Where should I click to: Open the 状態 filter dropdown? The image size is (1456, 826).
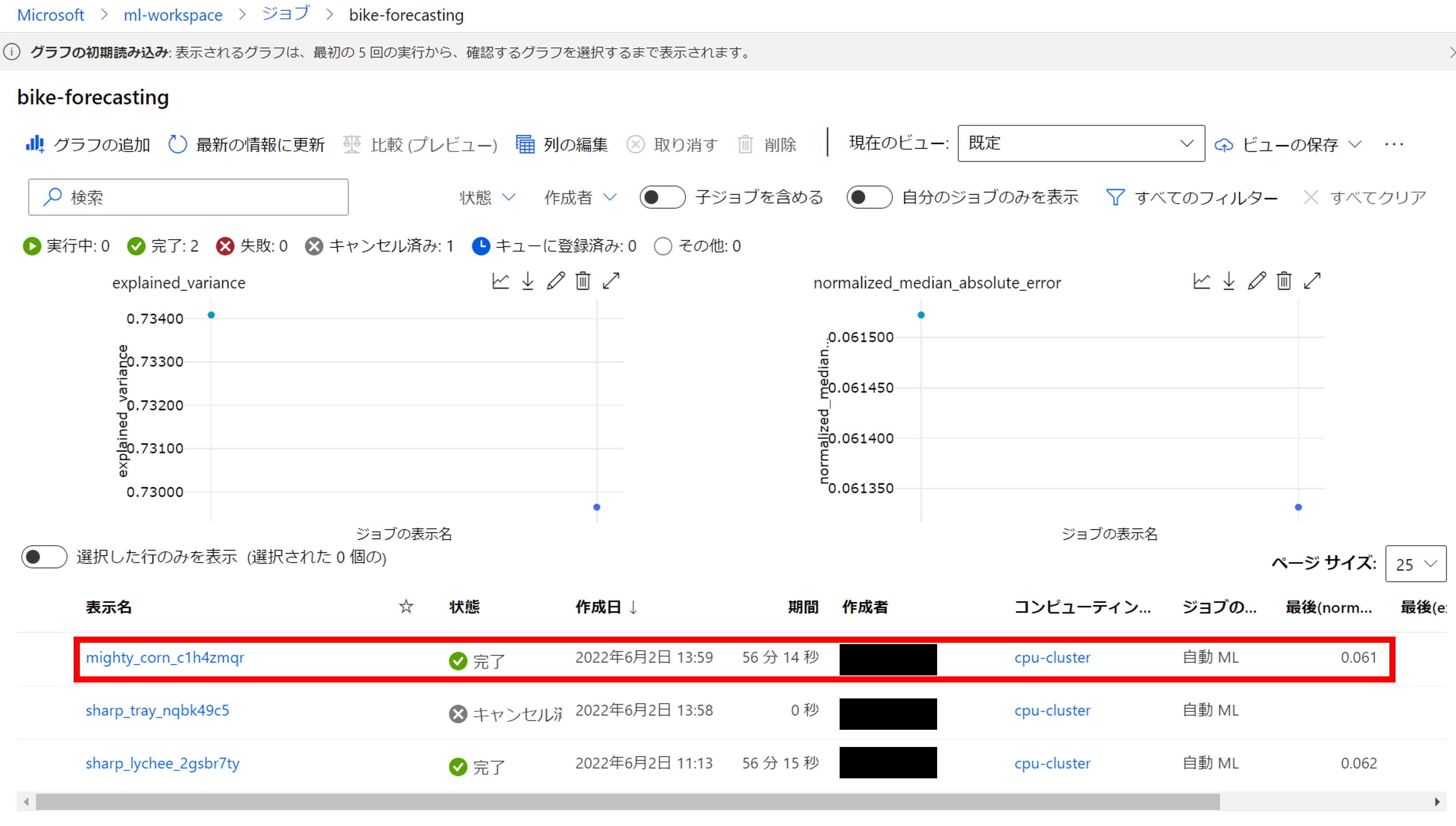[x=487, y=197]
